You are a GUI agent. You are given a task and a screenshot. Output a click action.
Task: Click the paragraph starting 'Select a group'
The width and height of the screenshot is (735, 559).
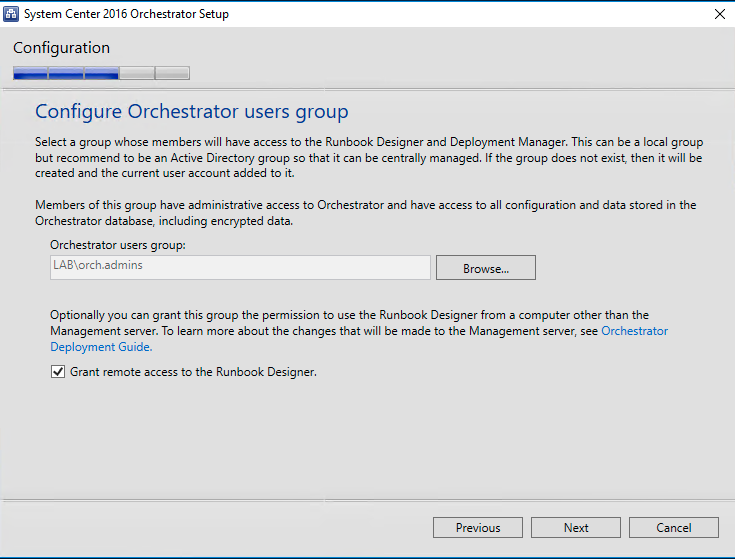click(365, 158)
